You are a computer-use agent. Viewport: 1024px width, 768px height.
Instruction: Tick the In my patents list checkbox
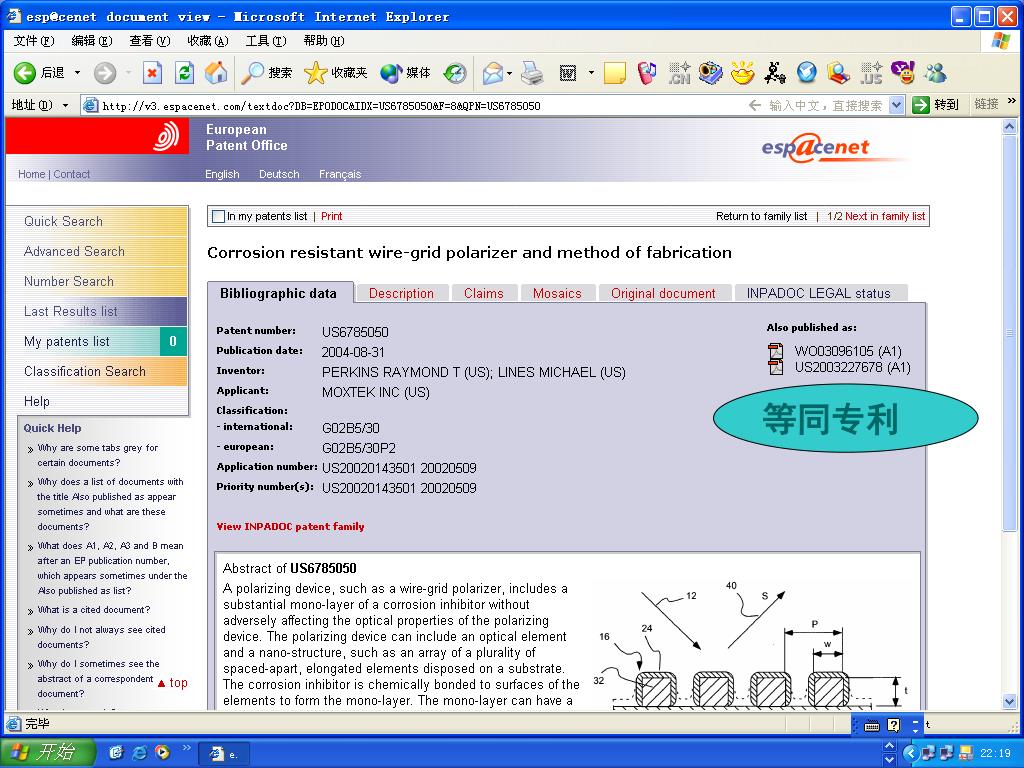click(x=219, y=216)
